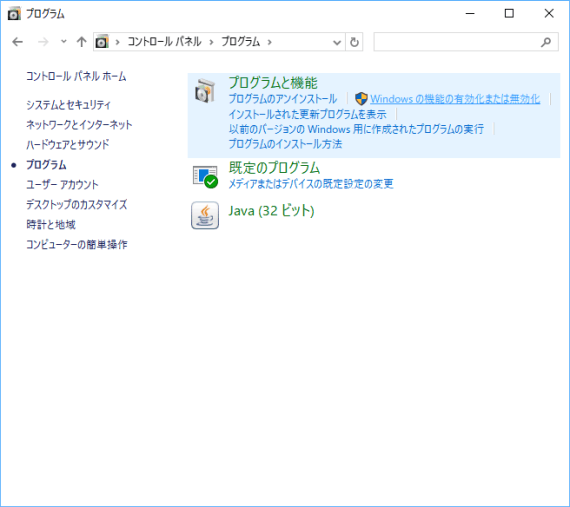The image size is (570, 507).
Task: Expand the address bar history dropdown
Action: 337,43
